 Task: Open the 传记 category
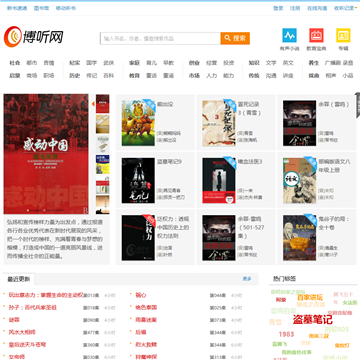click(91, 76)
